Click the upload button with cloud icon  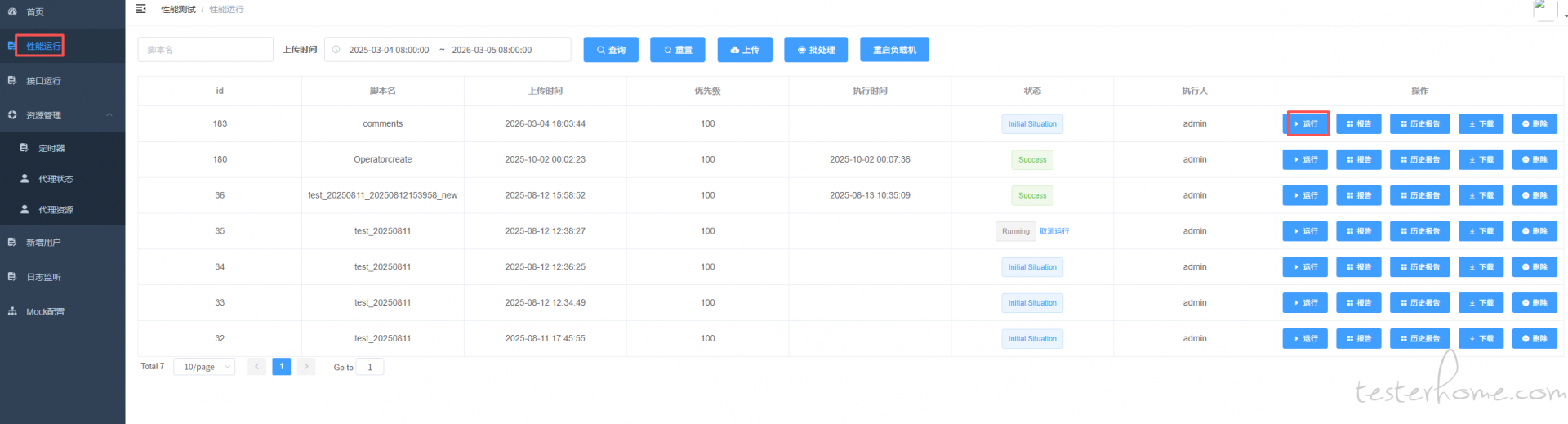pos(744,50)
